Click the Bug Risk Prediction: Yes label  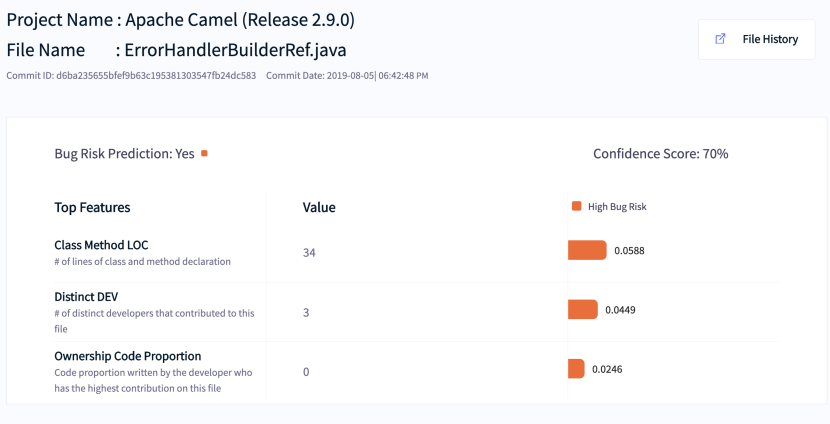(124, 154)
